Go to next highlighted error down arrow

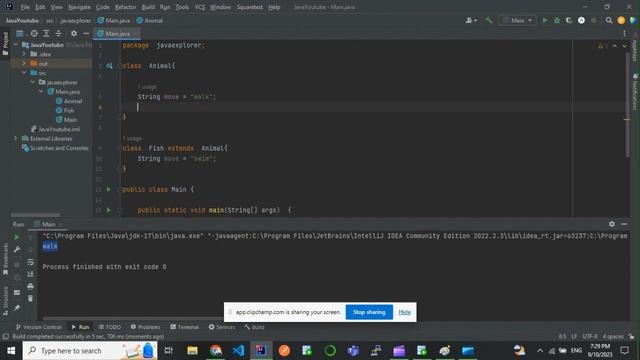624,46
